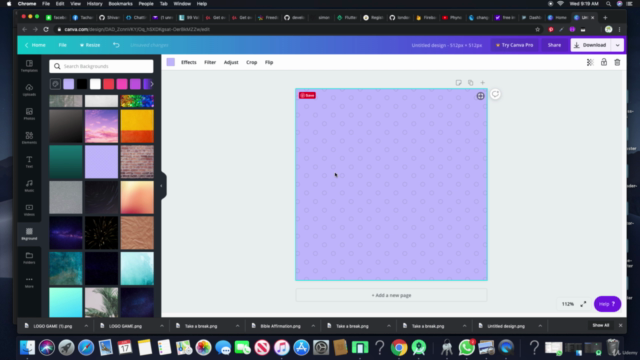Open zoom level 112% menu
640x360 pixels.
(x=568, y=304)
